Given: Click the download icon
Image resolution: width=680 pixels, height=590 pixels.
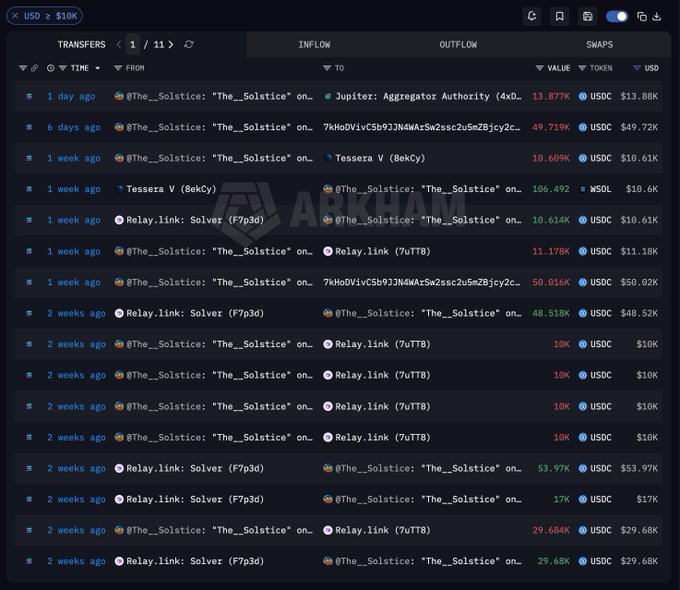Looking at the screenshot, I should click(x=657, y=16).
